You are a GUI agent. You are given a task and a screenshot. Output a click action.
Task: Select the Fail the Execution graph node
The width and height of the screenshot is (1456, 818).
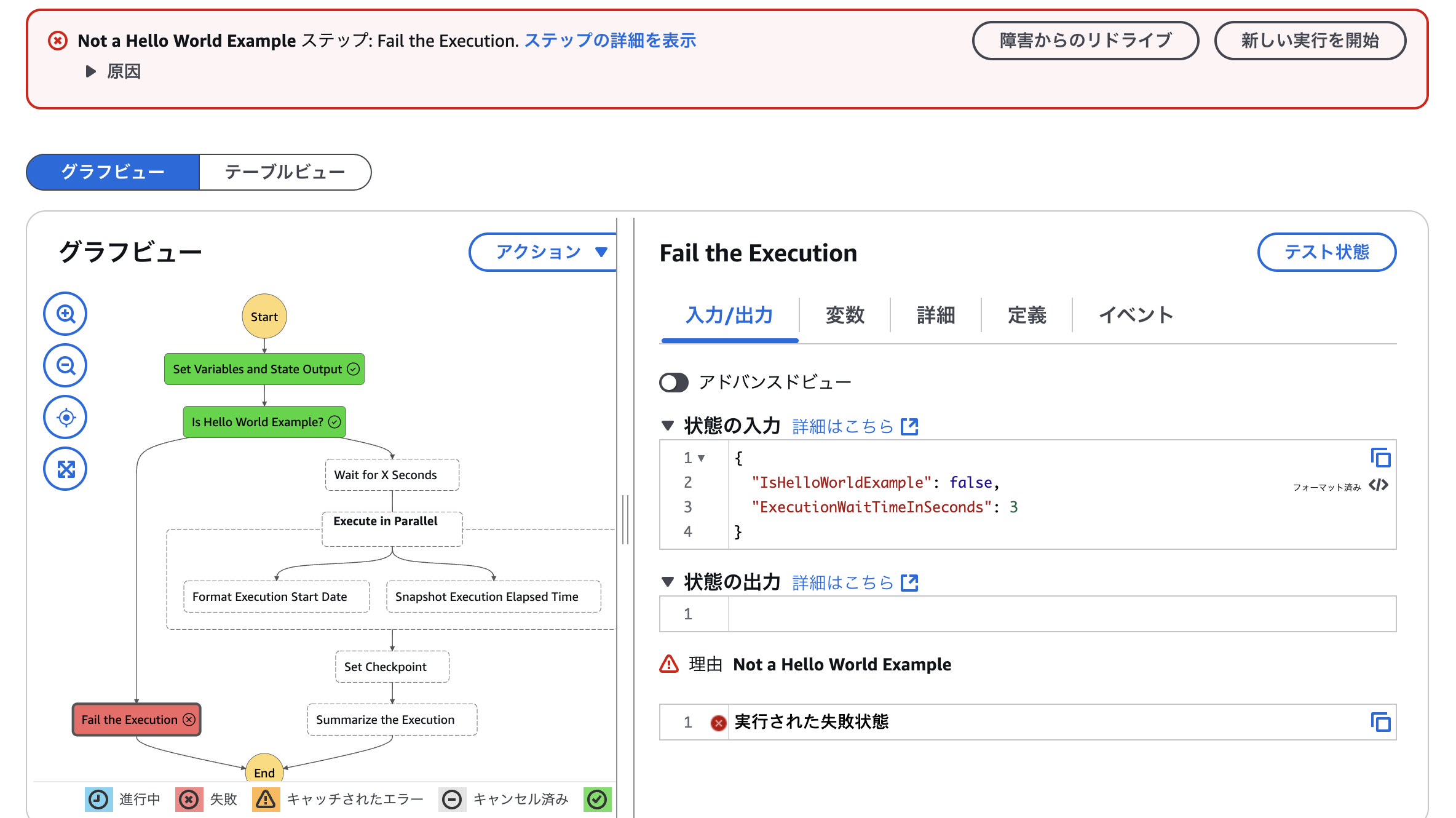(136, 720)
